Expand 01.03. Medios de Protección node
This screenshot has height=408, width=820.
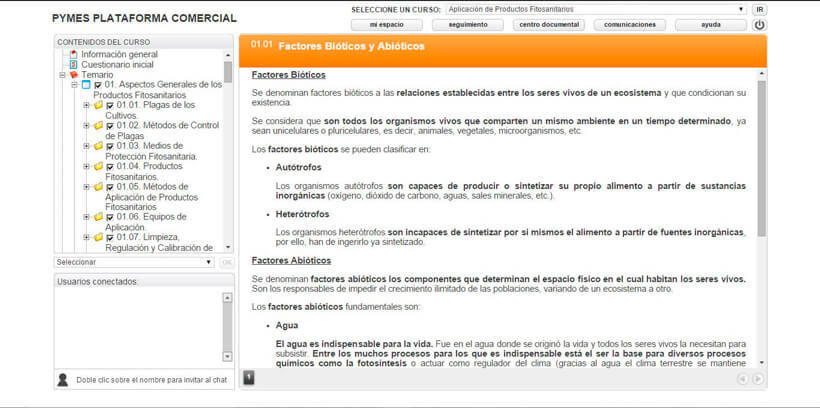click(x=86, y=146)
